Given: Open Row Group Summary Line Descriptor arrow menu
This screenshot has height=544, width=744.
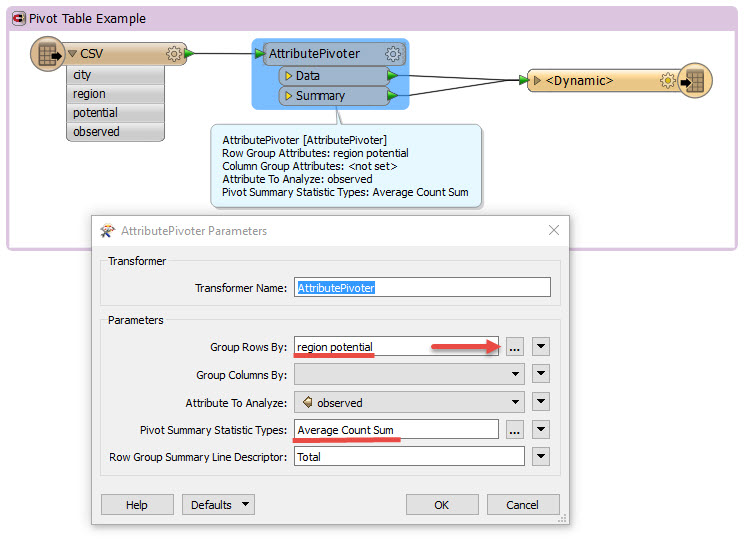Looking at the screenshot, I should click(x=541, y=457).
